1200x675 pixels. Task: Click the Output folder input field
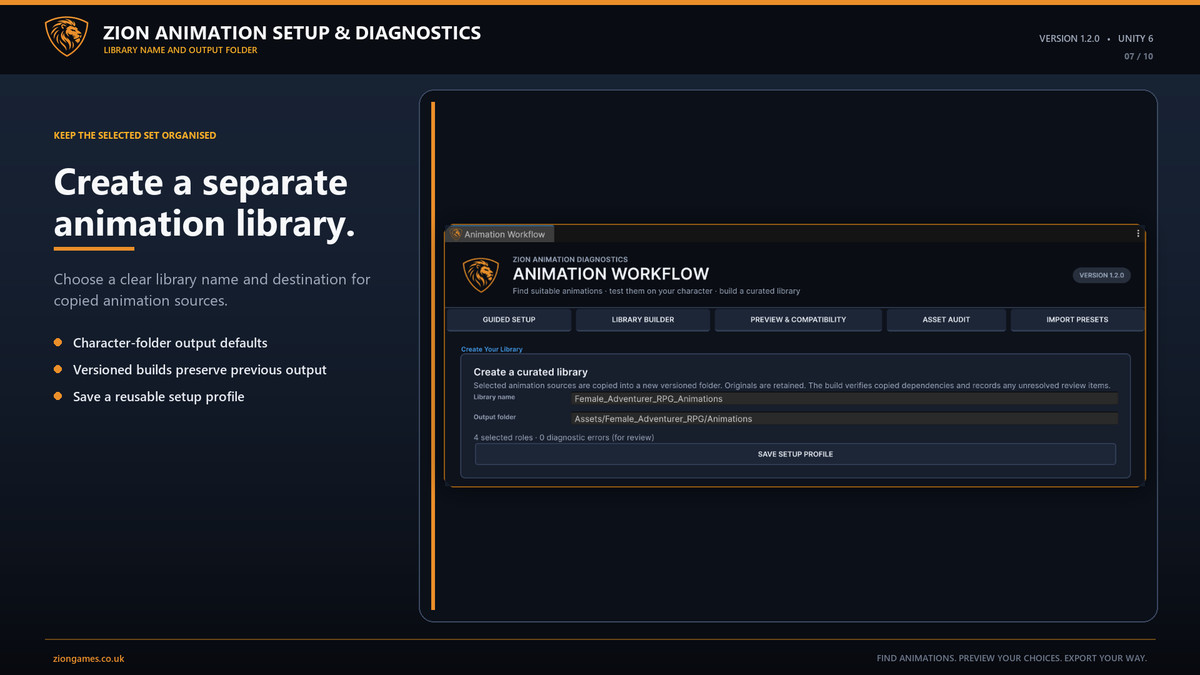tap(845, 419)
